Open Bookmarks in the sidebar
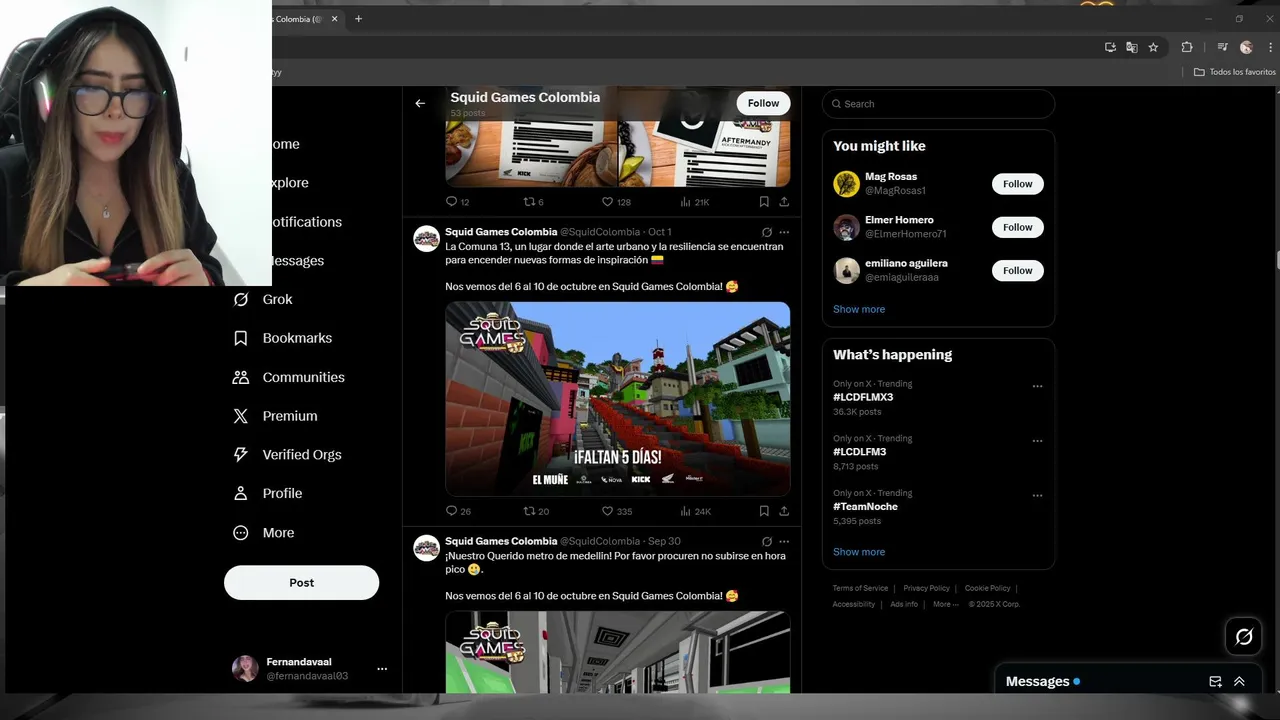The width and height of the screenshot is (1280, 720). coord(282,338)
